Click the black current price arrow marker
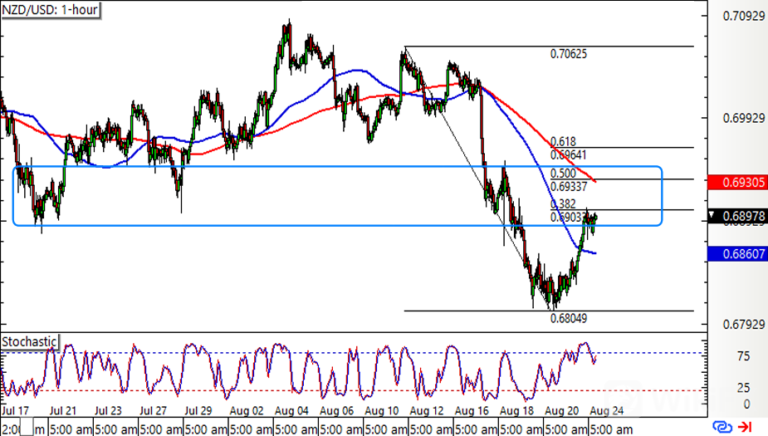This screenshot has width=768, height=436. coord(711,215)
